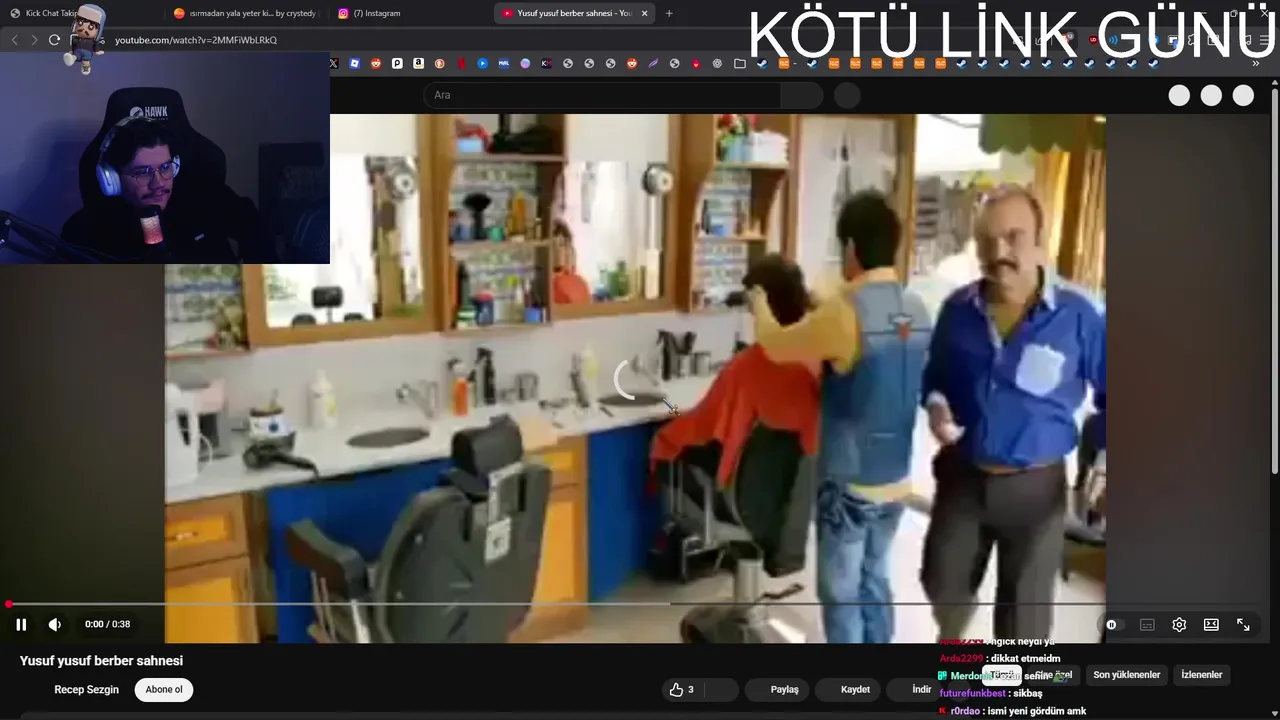
Task: Click the round voice search button
Action: (x=847, y=95)
